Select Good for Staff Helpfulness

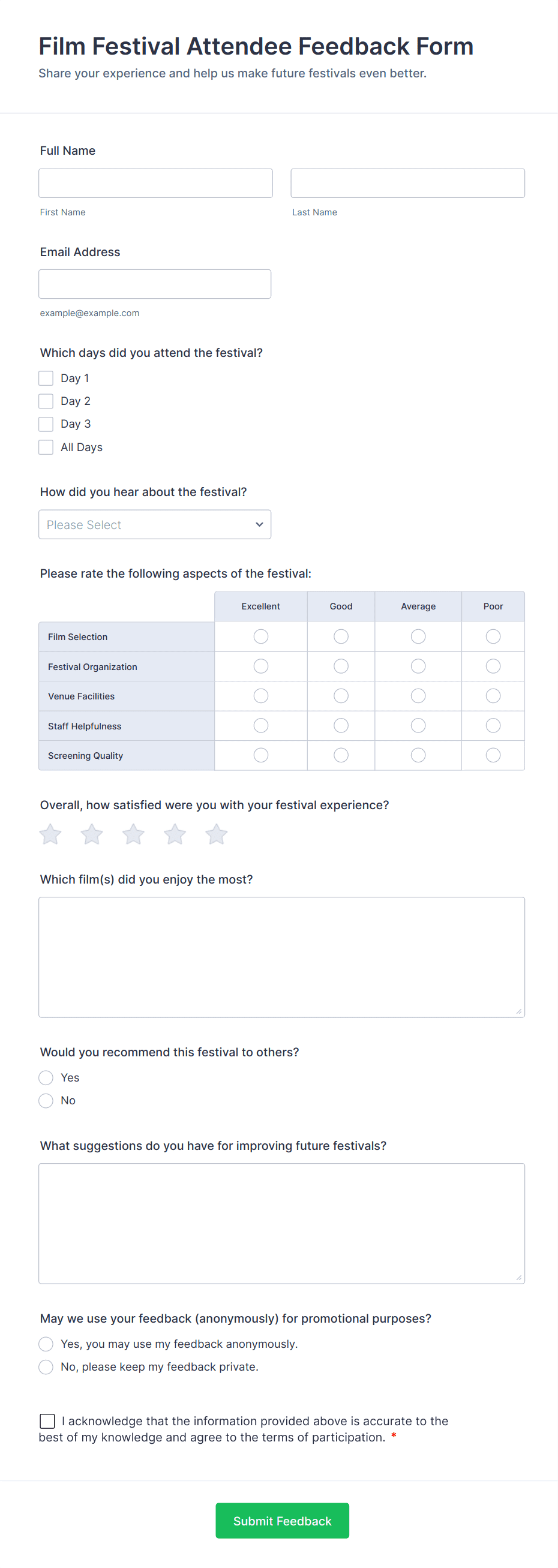pyautogui.click(x=341, y=726)
